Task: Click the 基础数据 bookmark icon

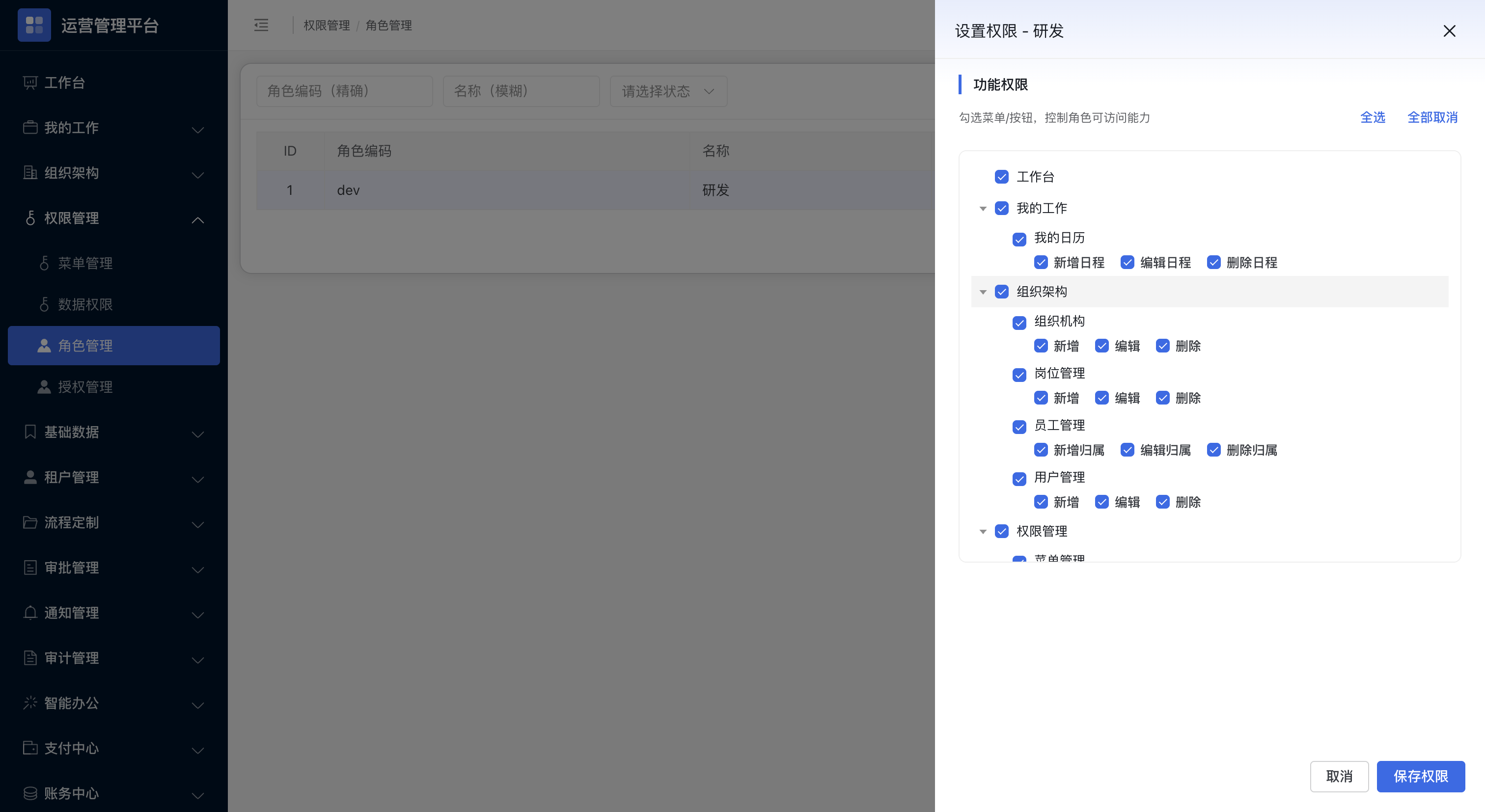Action: coord(30,432)
